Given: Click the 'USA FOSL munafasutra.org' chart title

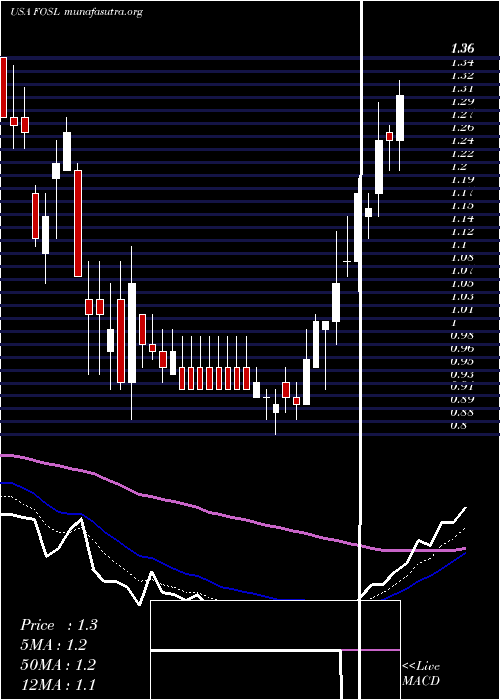Looking at the screenshot, I should point(76,12).
